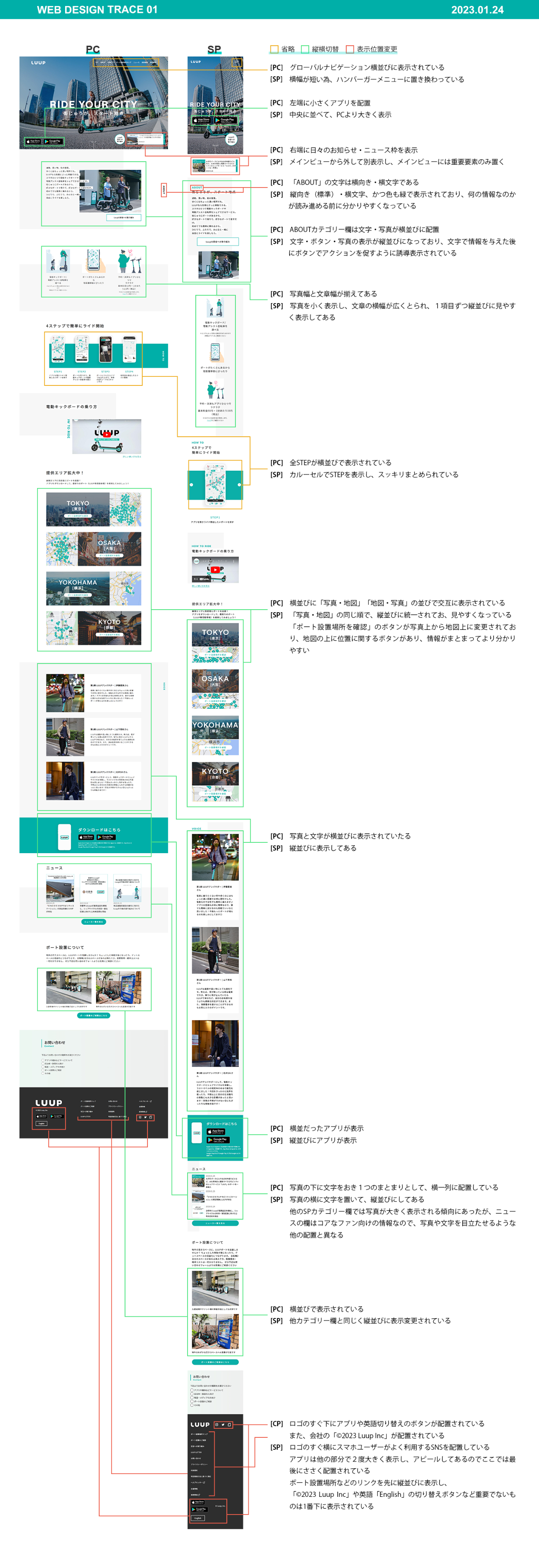Open ポート設置場所マップ link in SP footer

[x=199, y=1434]
